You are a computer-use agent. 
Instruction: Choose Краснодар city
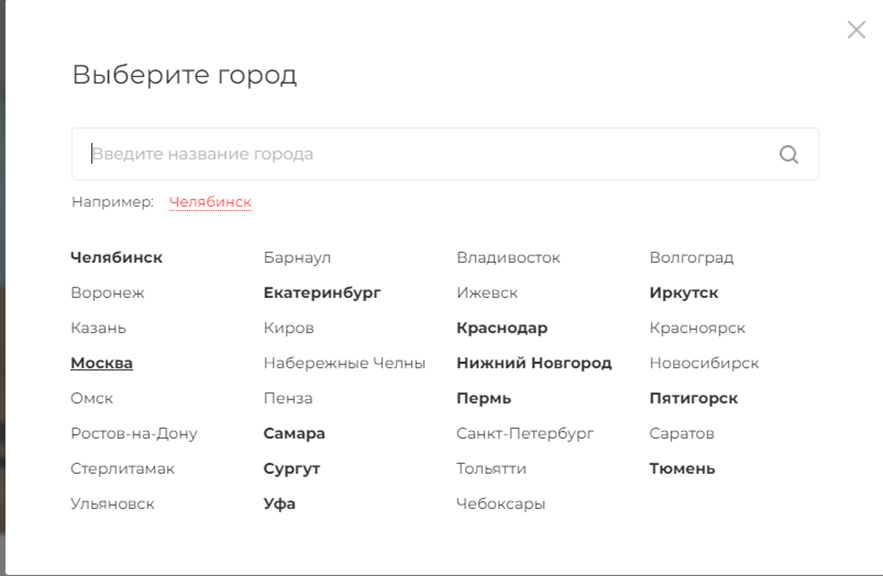502,328
